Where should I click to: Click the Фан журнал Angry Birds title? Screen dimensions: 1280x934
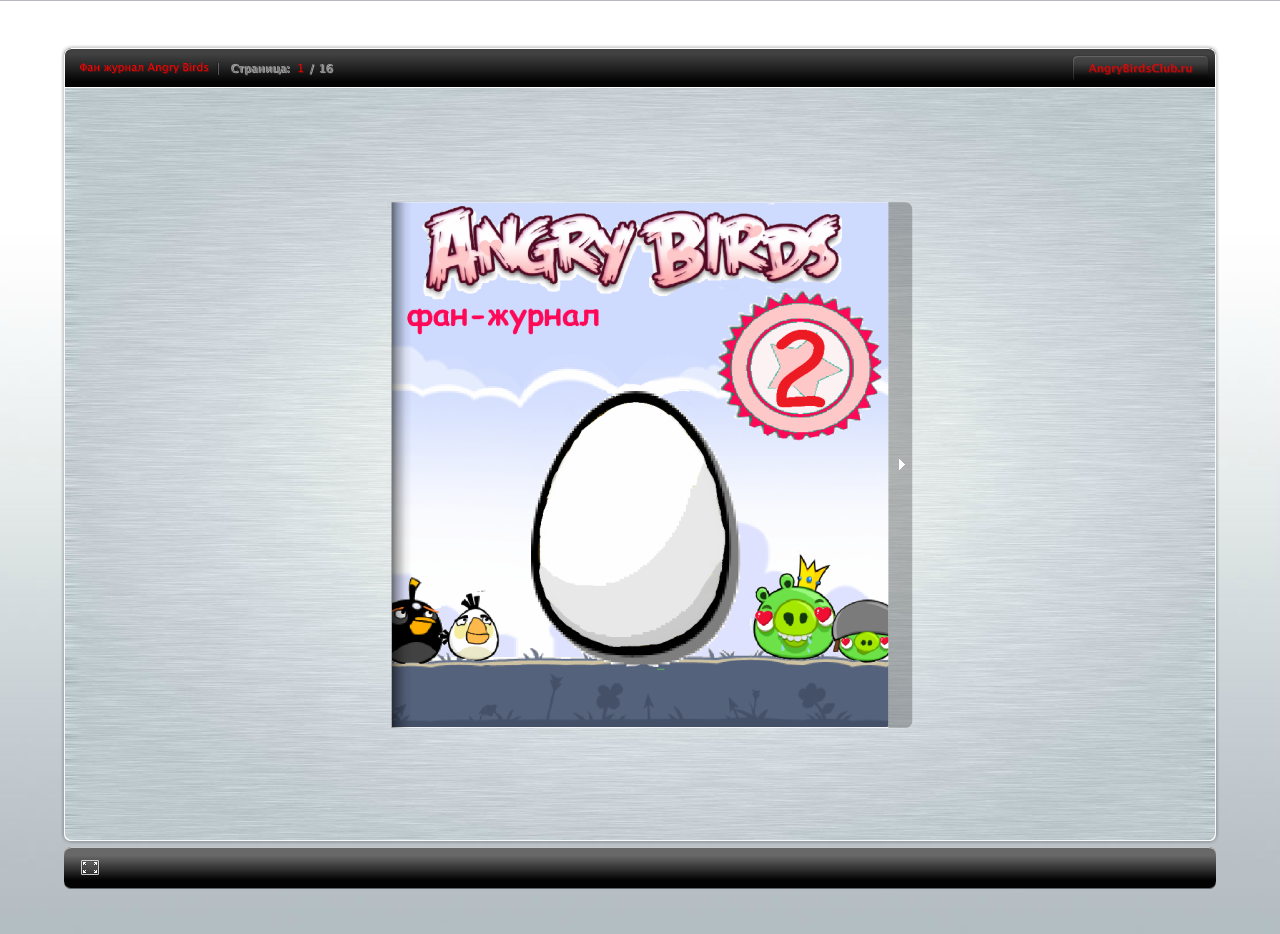point(144,68)
